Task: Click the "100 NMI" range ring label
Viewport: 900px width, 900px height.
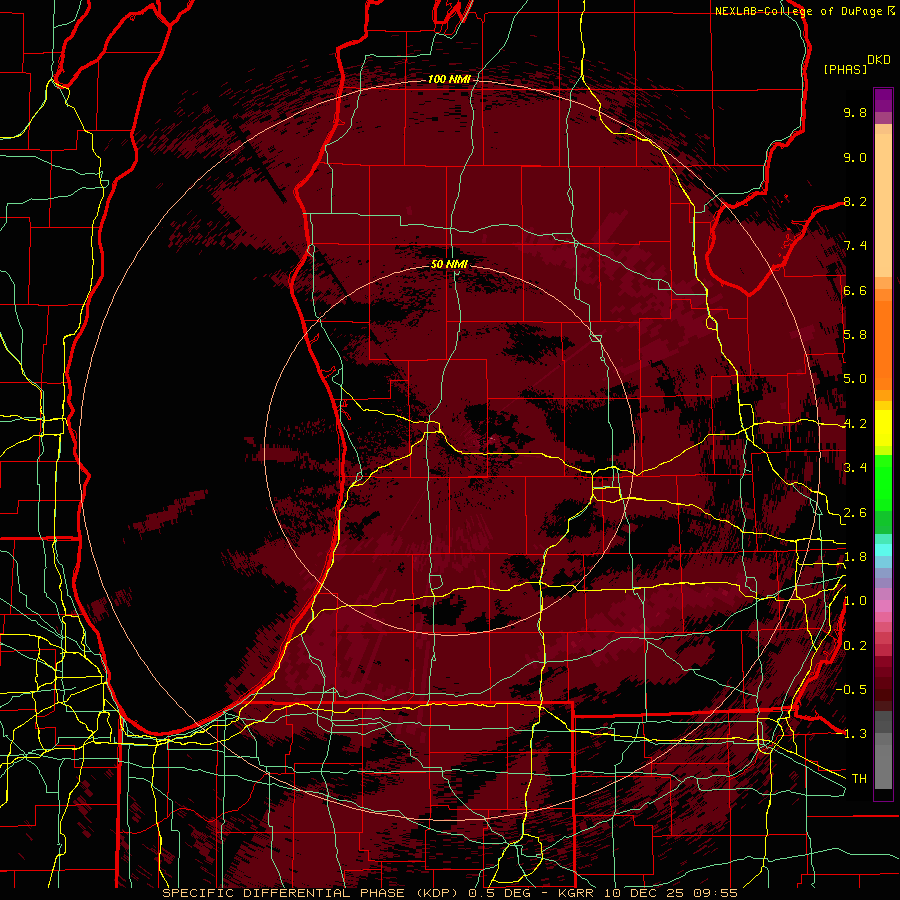Action: coord(449,79)
